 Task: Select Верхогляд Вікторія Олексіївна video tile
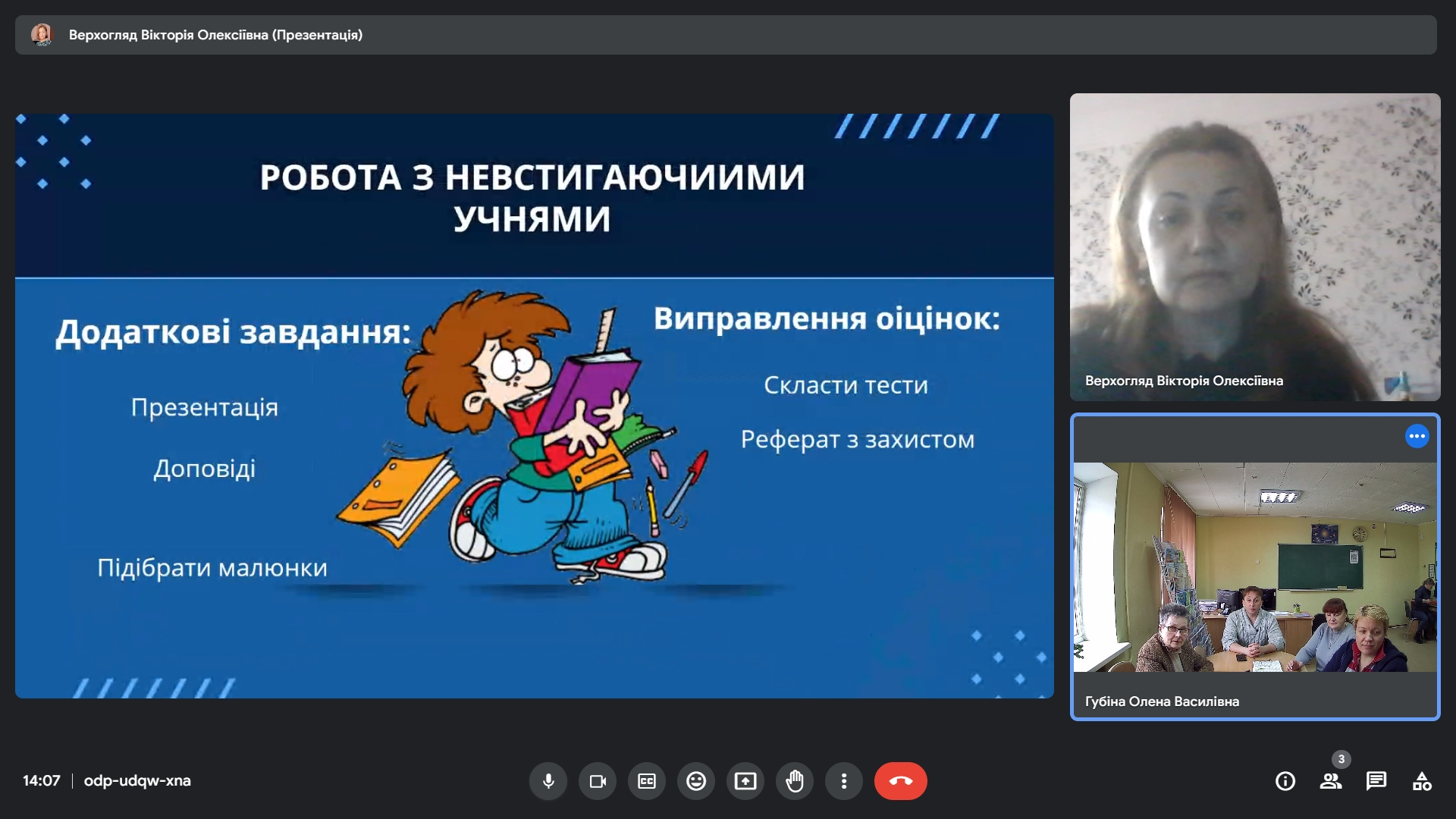coord(1255,247)
